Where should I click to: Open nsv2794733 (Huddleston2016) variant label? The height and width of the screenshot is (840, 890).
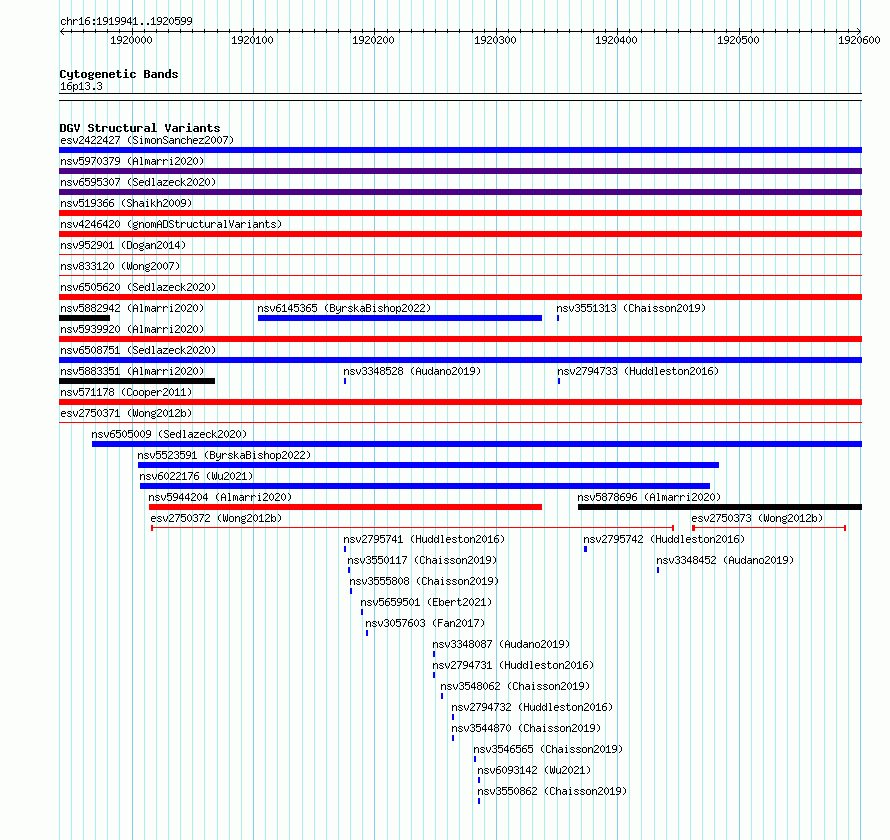(x=638, y=371)
